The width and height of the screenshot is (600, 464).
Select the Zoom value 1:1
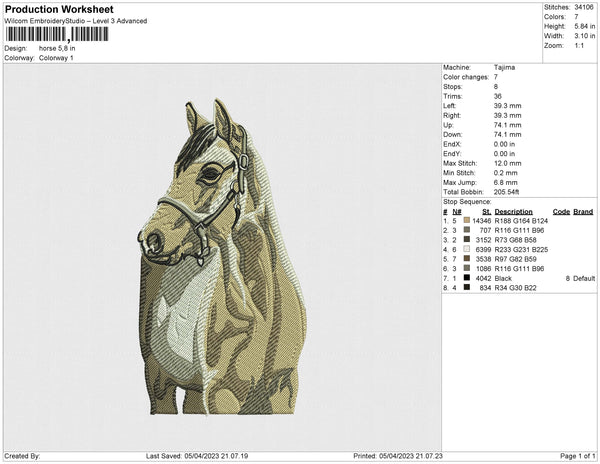tap(579, 46)
